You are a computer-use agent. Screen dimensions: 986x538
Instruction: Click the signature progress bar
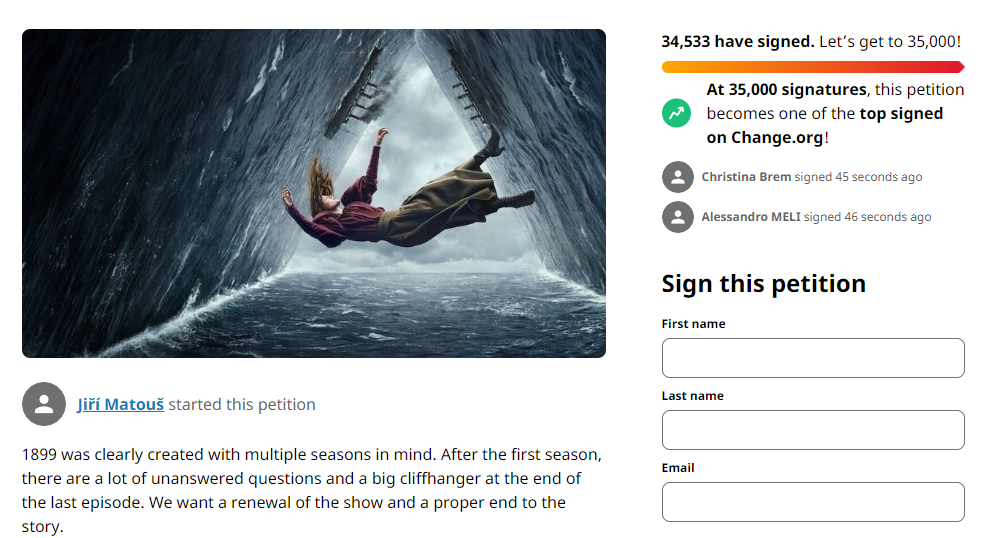tap(813, 67)
